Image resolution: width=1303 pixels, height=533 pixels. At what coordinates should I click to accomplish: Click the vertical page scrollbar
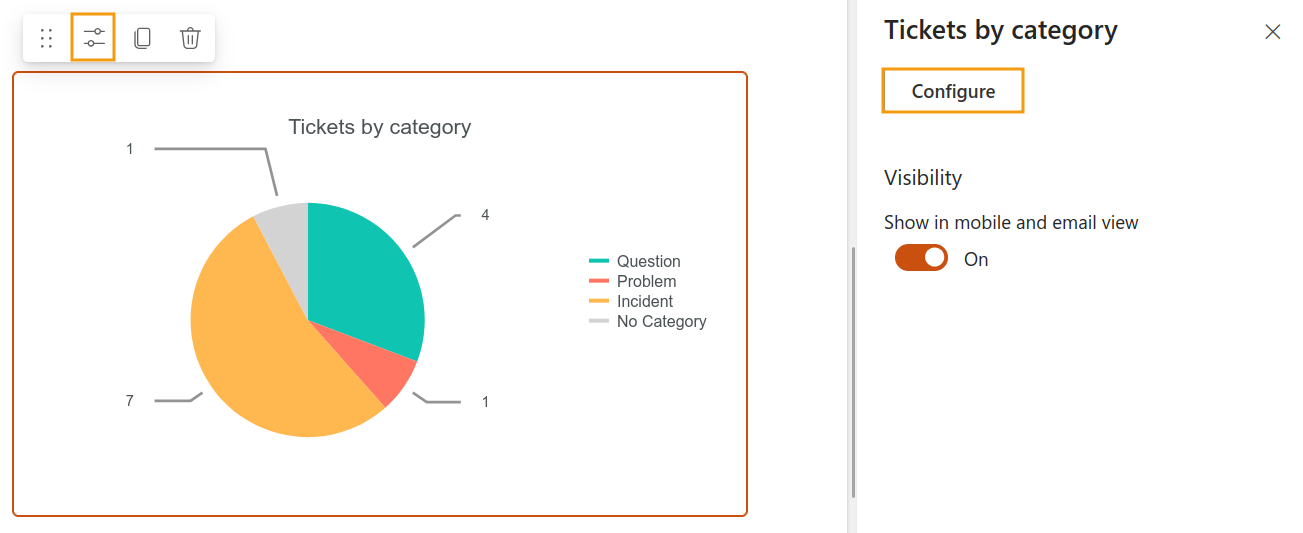[853, 372]
